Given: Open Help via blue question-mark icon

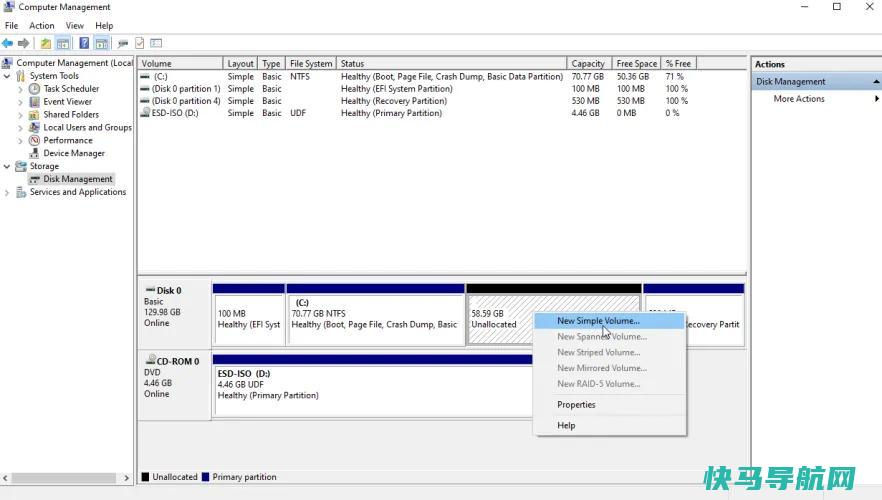Looking at the screenshot, I should (x=84, y=43).
